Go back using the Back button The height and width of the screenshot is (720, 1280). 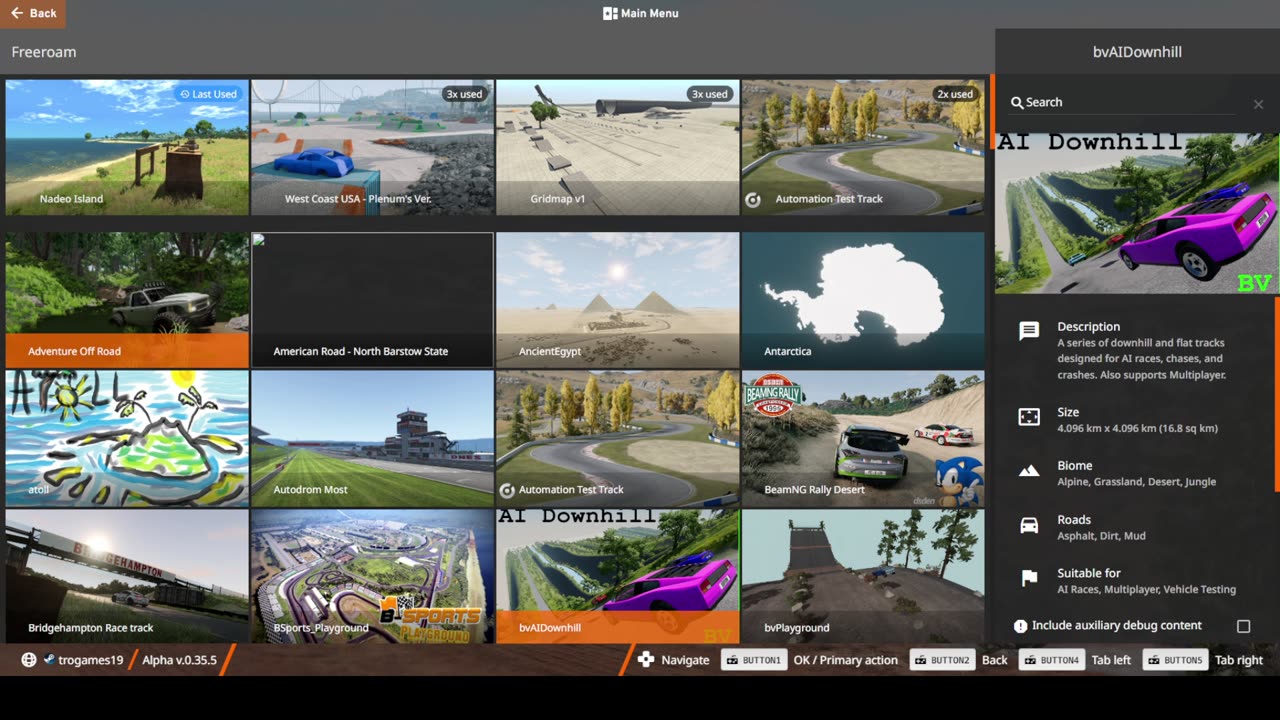(x=33, y=13)
